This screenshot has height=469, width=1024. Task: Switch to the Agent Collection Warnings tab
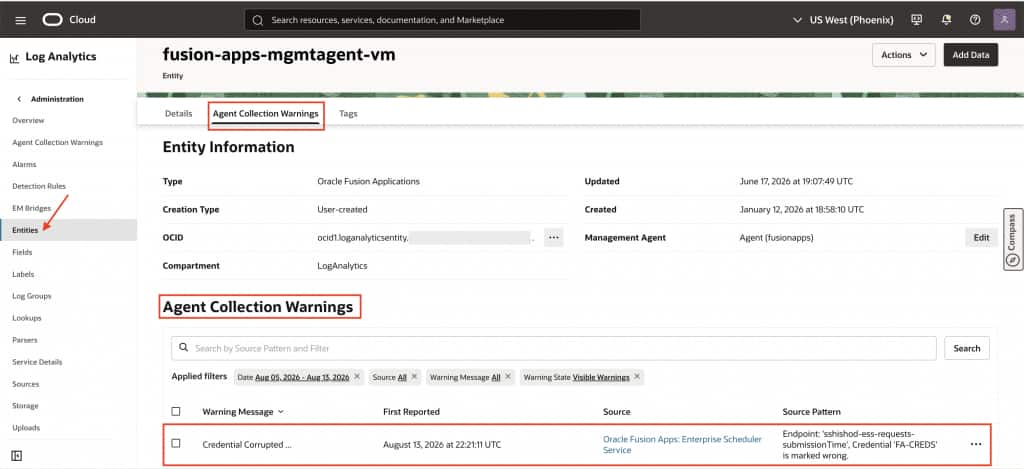[266, 114]
